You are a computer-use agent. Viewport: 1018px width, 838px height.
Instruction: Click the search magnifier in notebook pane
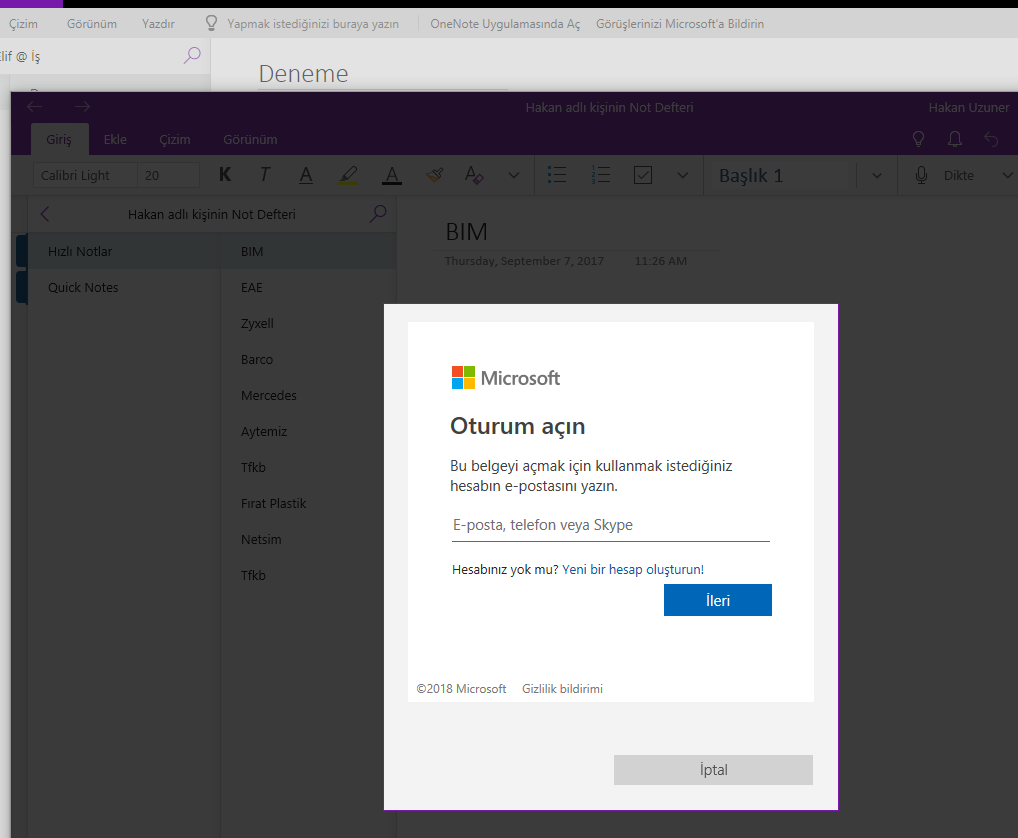378,214
